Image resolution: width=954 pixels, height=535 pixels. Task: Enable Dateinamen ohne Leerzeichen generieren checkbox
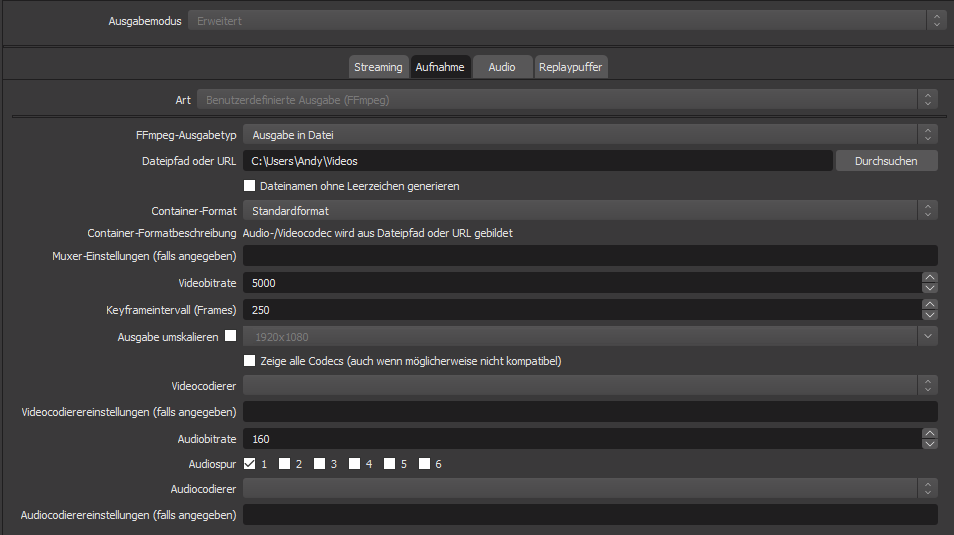tap(250, 186)
